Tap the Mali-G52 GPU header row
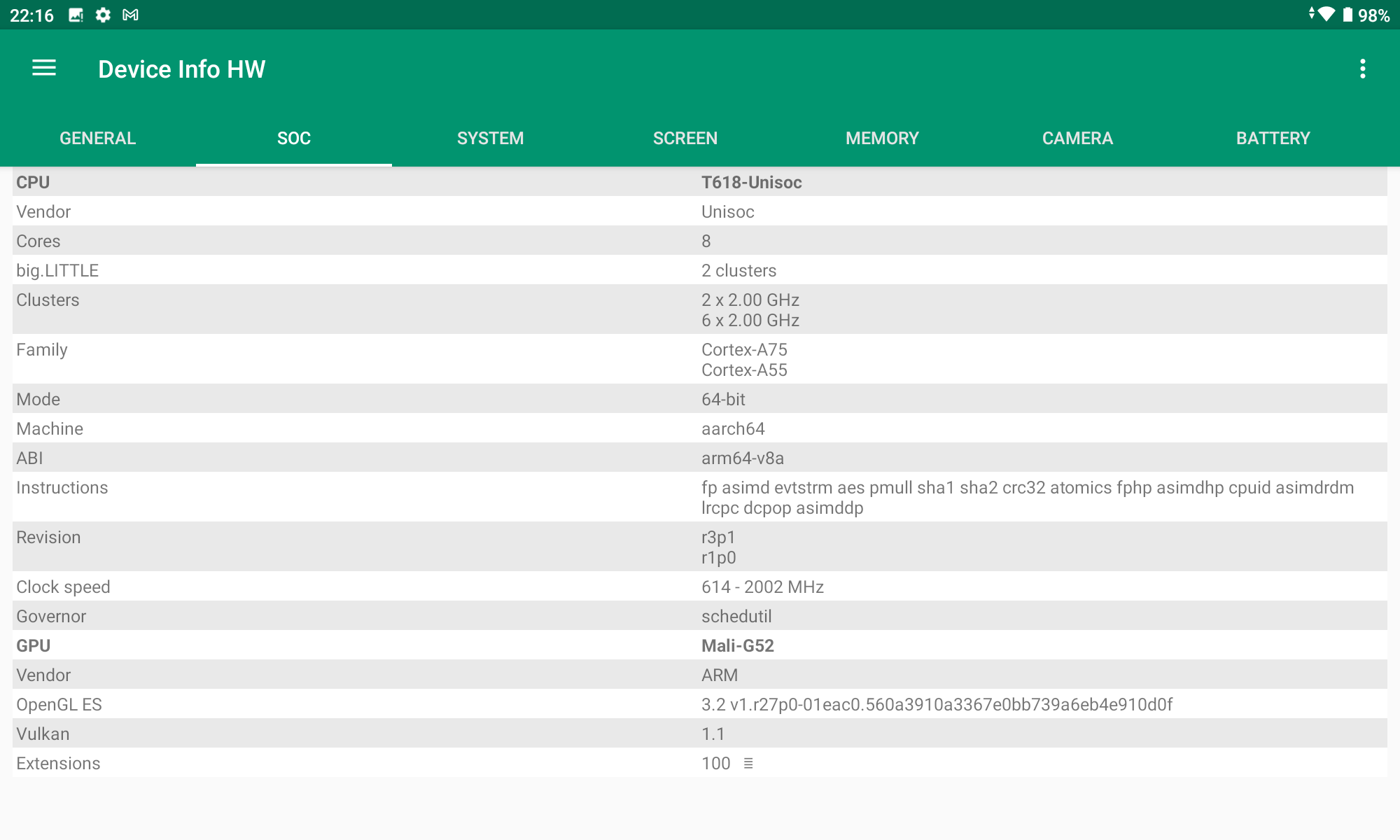Image resolution: width=1400 pixels, height=840 pixels. [x=738, y=645]
